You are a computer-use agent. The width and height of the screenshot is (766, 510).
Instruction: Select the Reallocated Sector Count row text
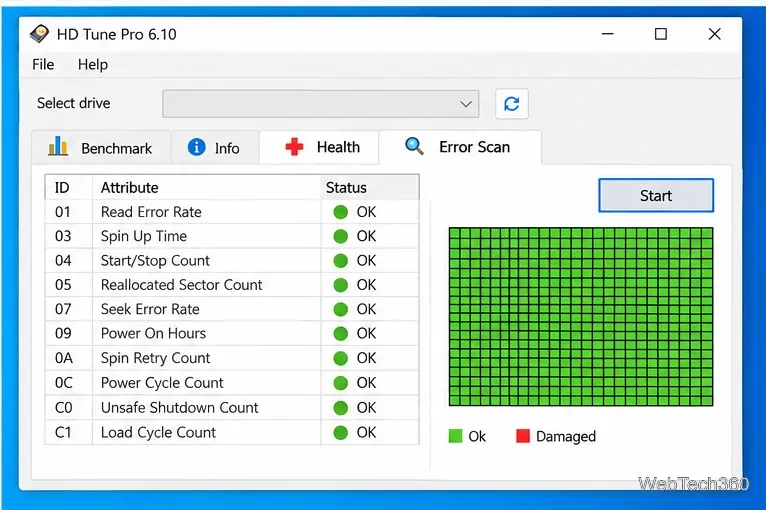pyautogui.click(x=181, y=285)
